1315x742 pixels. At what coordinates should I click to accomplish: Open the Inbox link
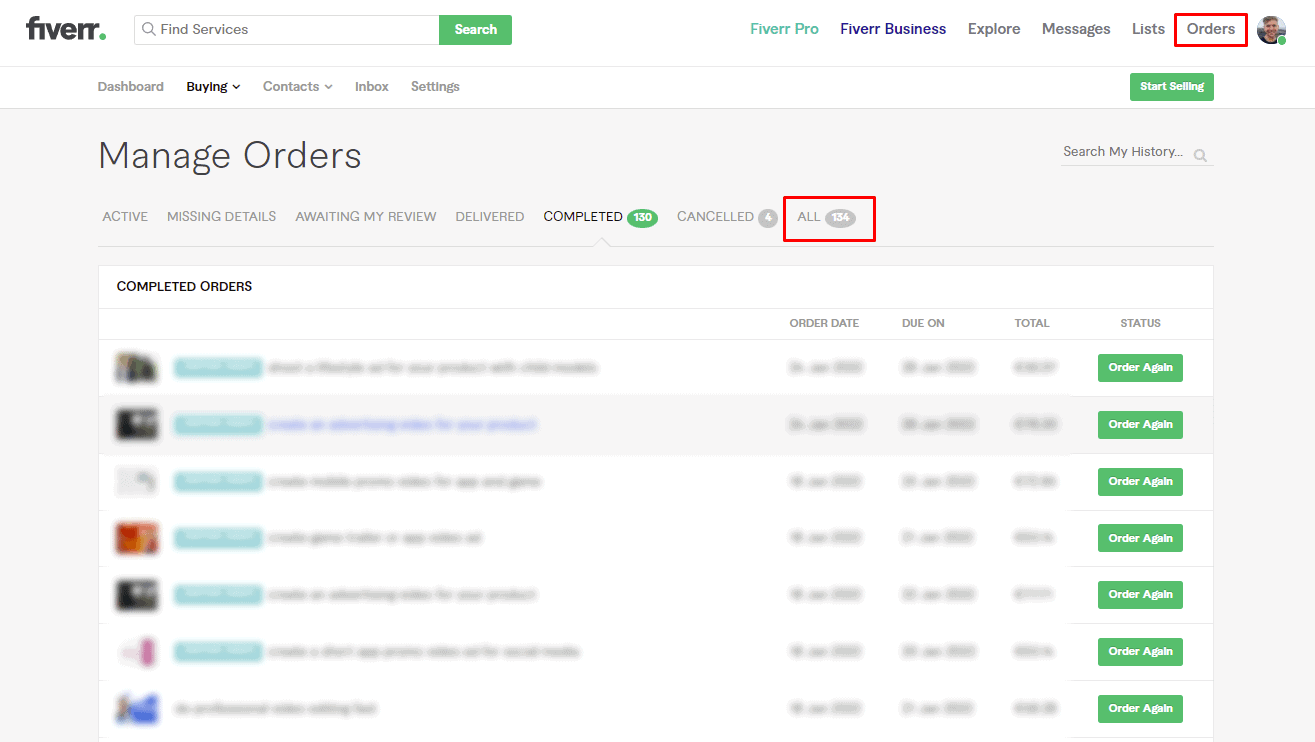372,87
